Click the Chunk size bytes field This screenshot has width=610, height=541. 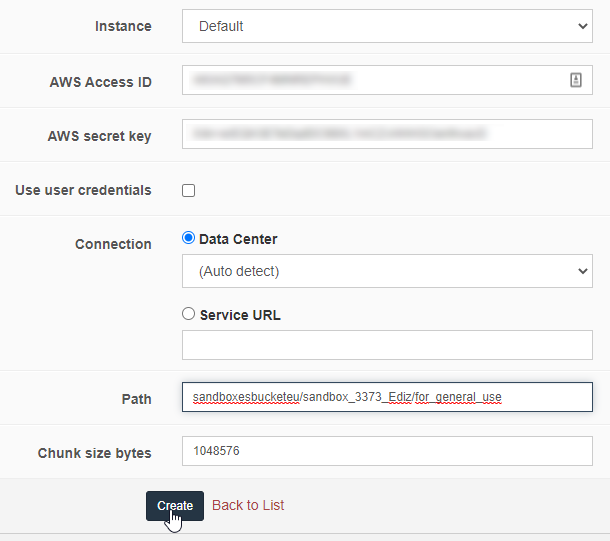click(x=386, y=452)
